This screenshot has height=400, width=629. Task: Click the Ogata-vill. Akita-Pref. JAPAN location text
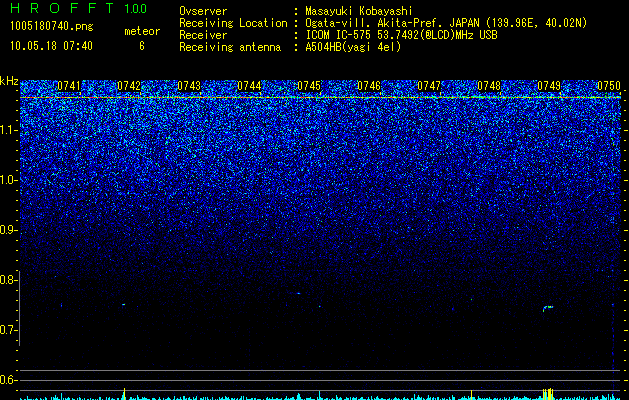(446, 23)
